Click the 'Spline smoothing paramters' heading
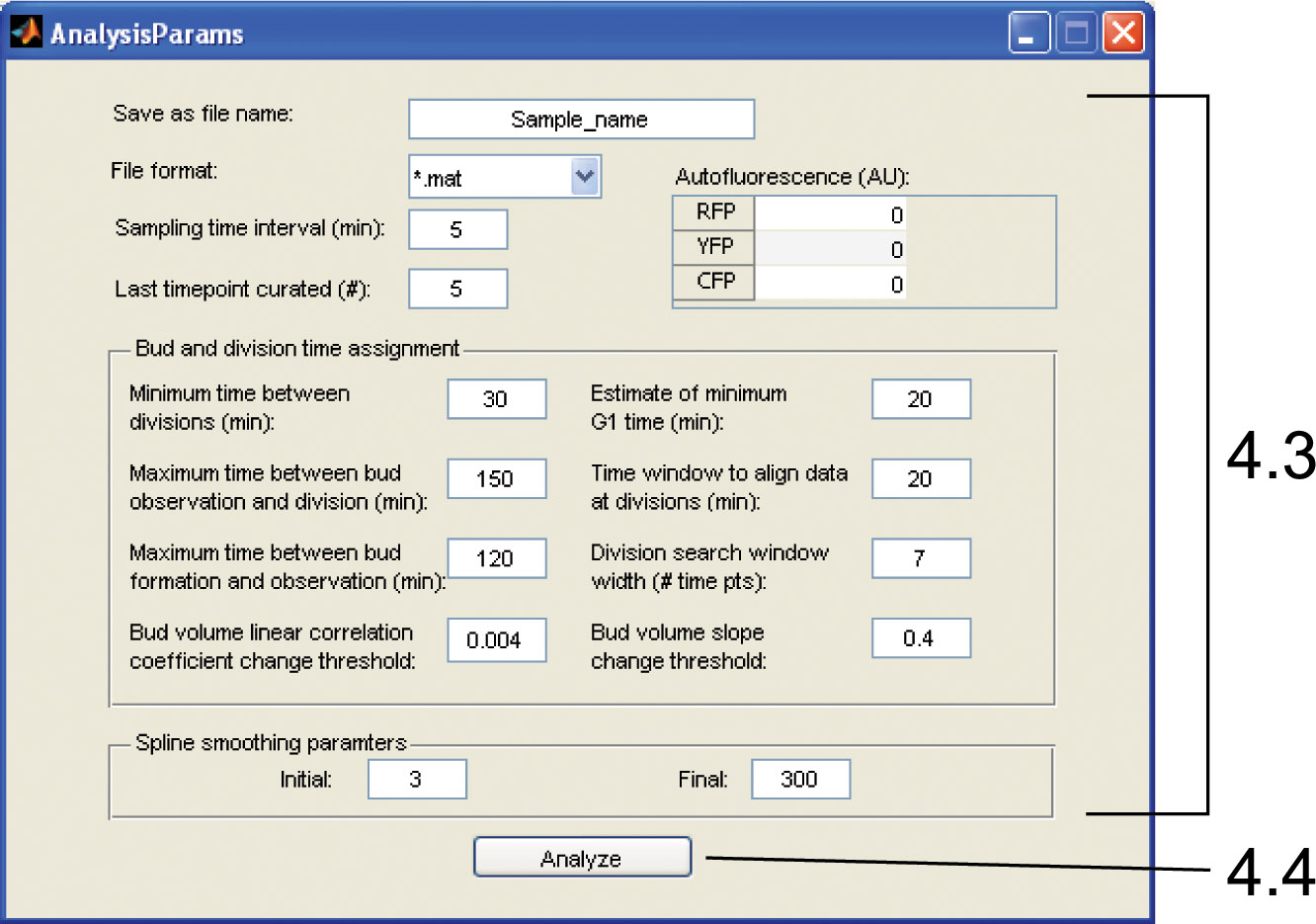 tap(271, 743)
